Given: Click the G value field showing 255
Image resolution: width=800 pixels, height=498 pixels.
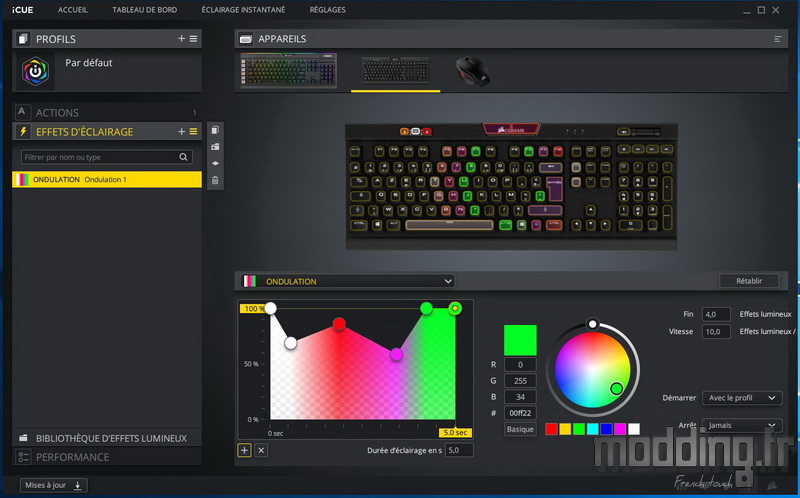Looking at the screenshot, I should click(520, 381).
